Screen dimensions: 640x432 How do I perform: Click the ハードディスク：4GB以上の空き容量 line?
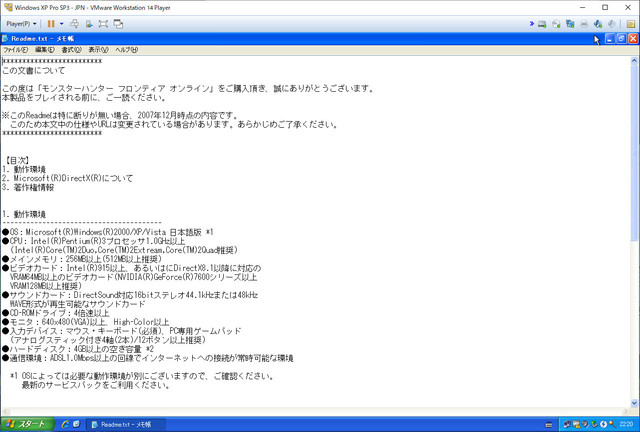[78, 349]
